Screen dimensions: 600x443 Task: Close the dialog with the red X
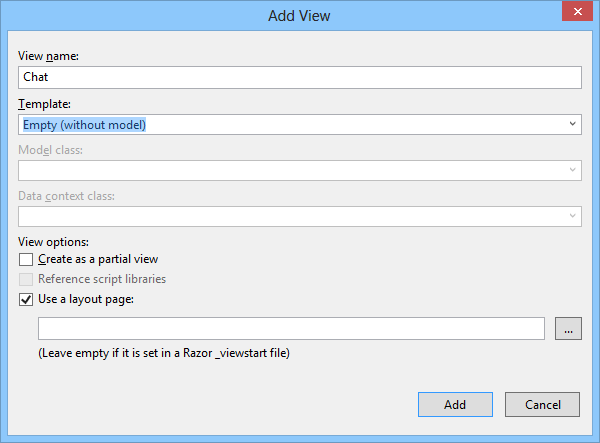coord(573,12)
